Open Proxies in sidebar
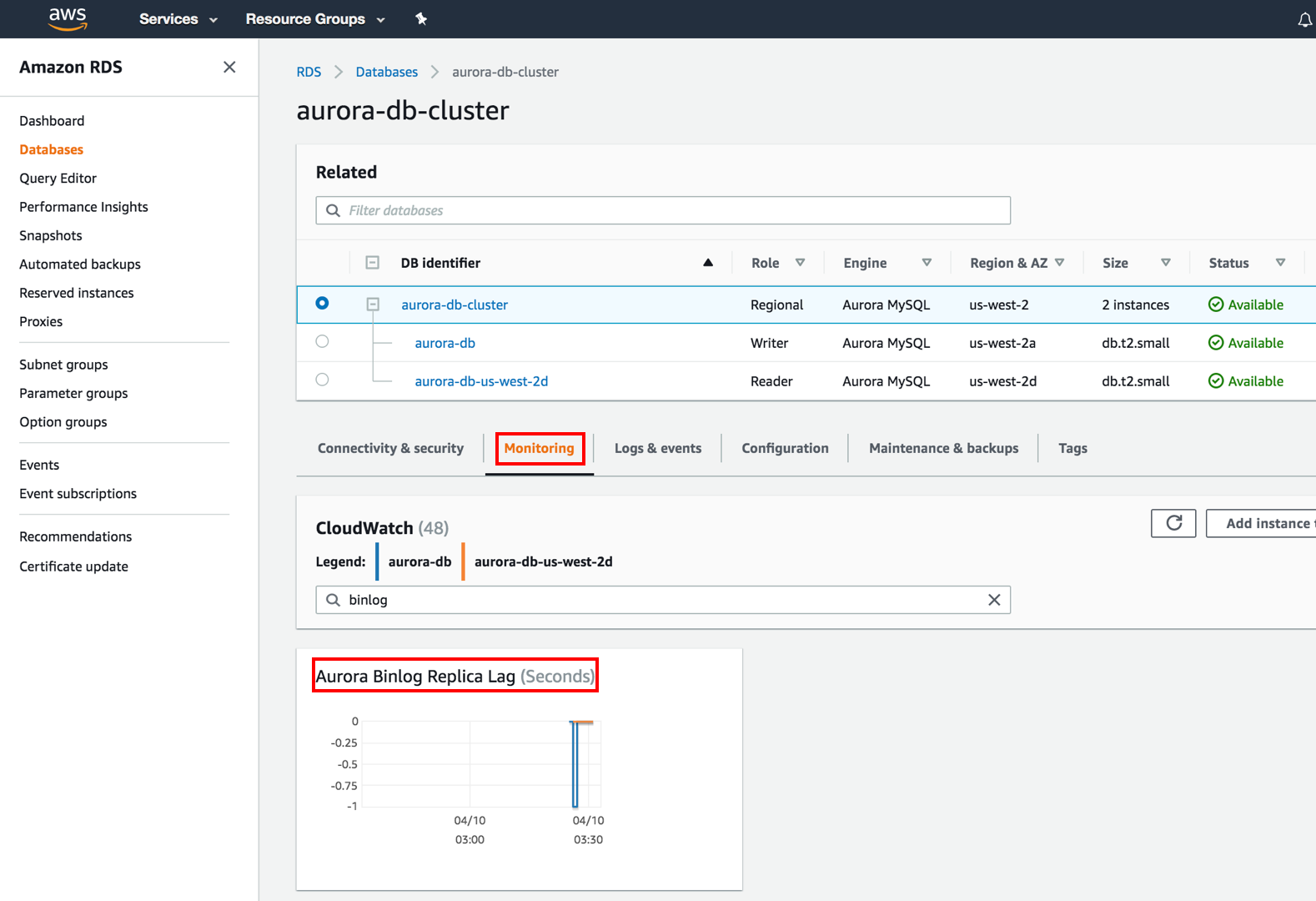Screen dimensions: 1316x901 pos(41,321)
